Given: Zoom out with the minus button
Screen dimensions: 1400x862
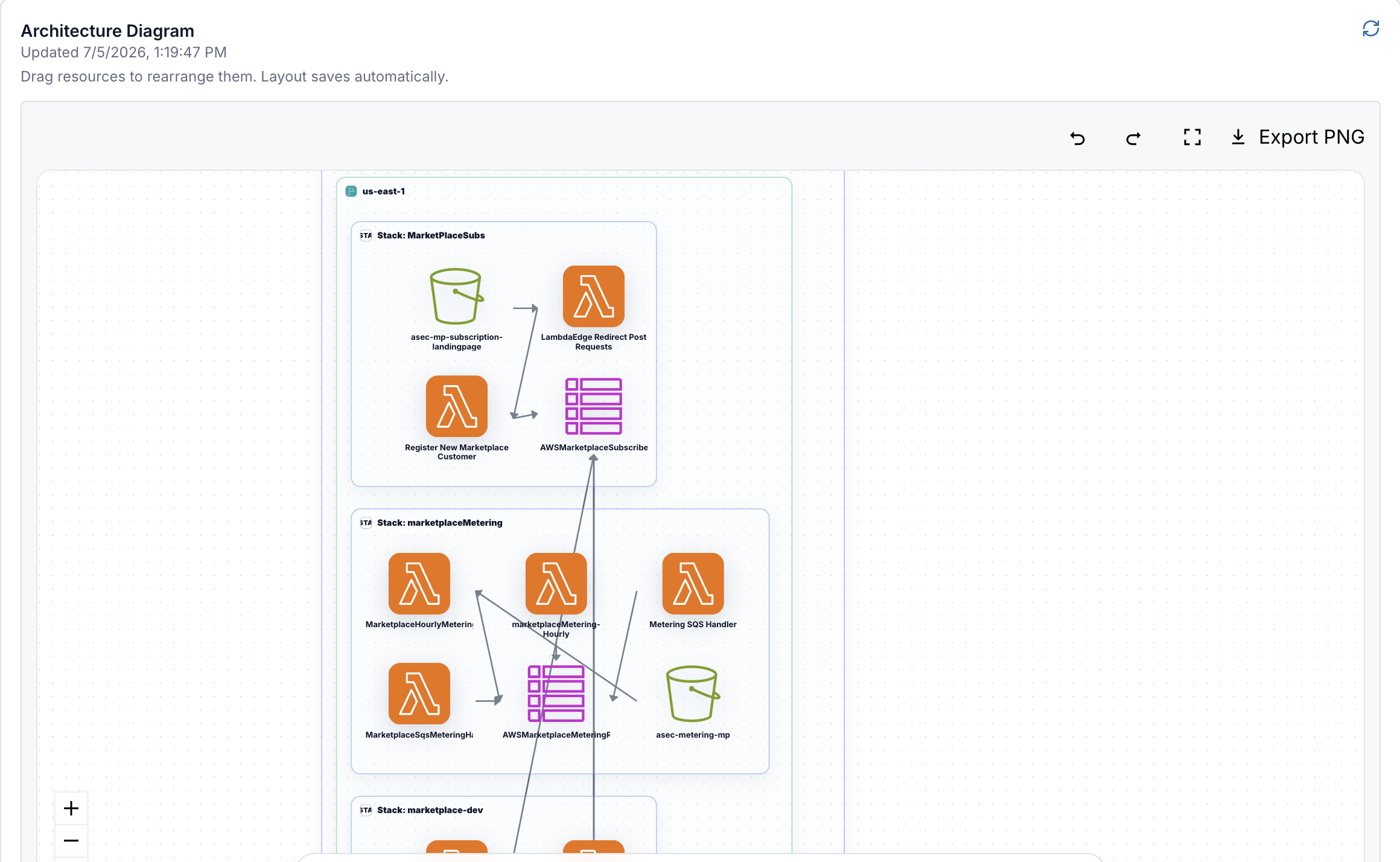Looking at the screenshot, I should 71,841.
